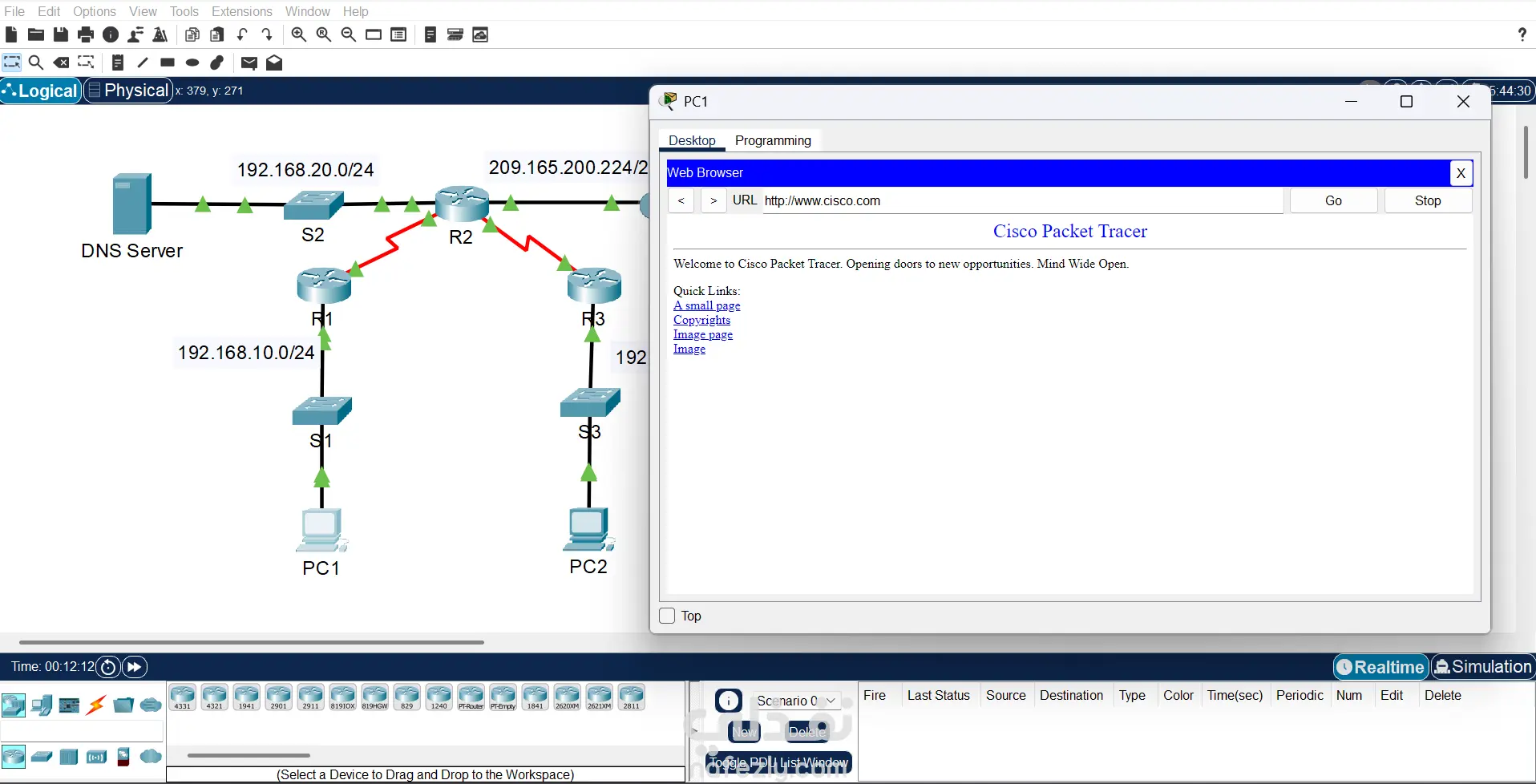This screenshot has width=1536, height=784.
Task: Follow the Copyrights link
Action: pyautogui.click(x=702, y=320)
